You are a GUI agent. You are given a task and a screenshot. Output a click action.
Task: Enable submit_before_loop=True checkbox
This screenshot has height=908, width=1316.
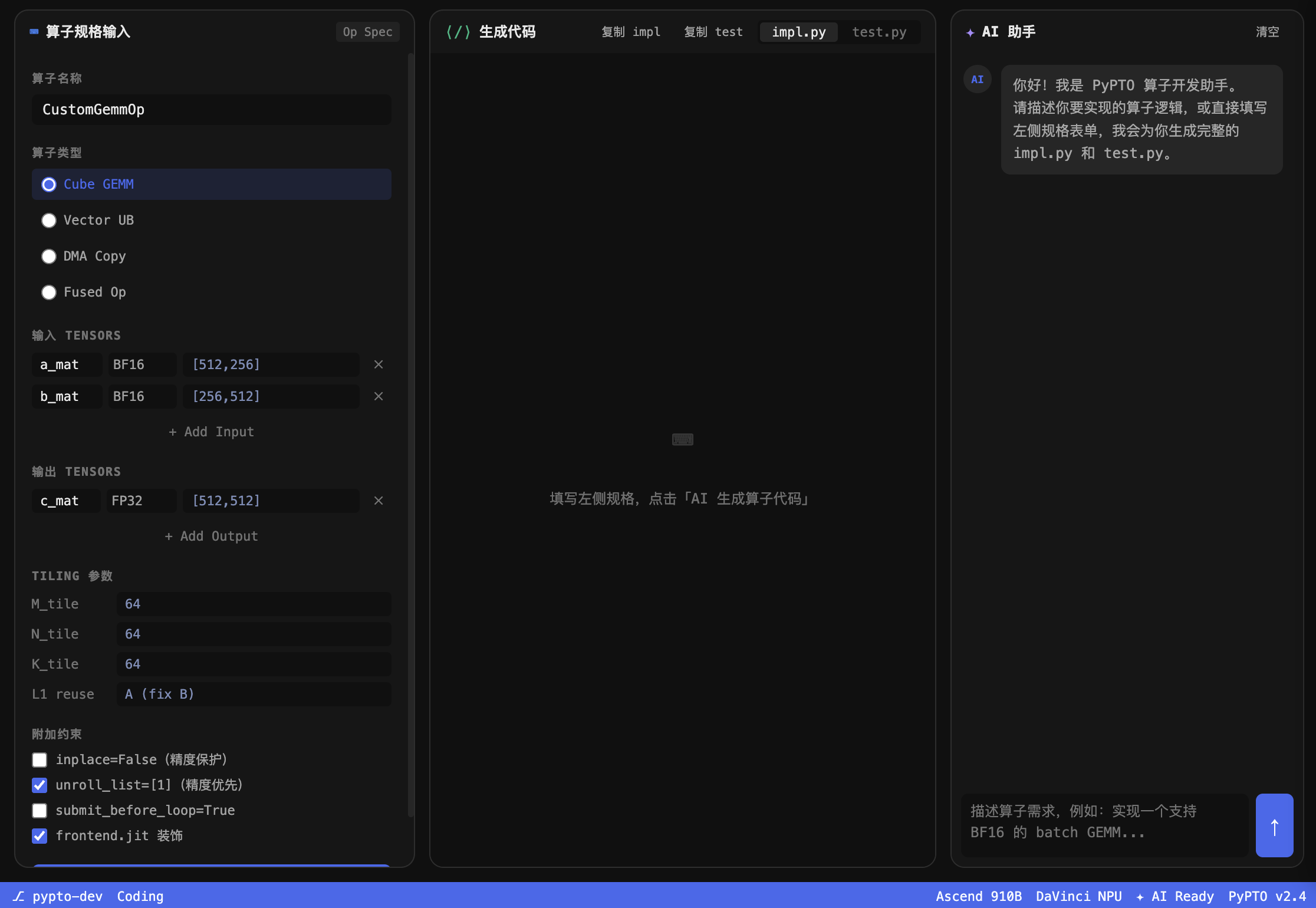coord(40,810)
